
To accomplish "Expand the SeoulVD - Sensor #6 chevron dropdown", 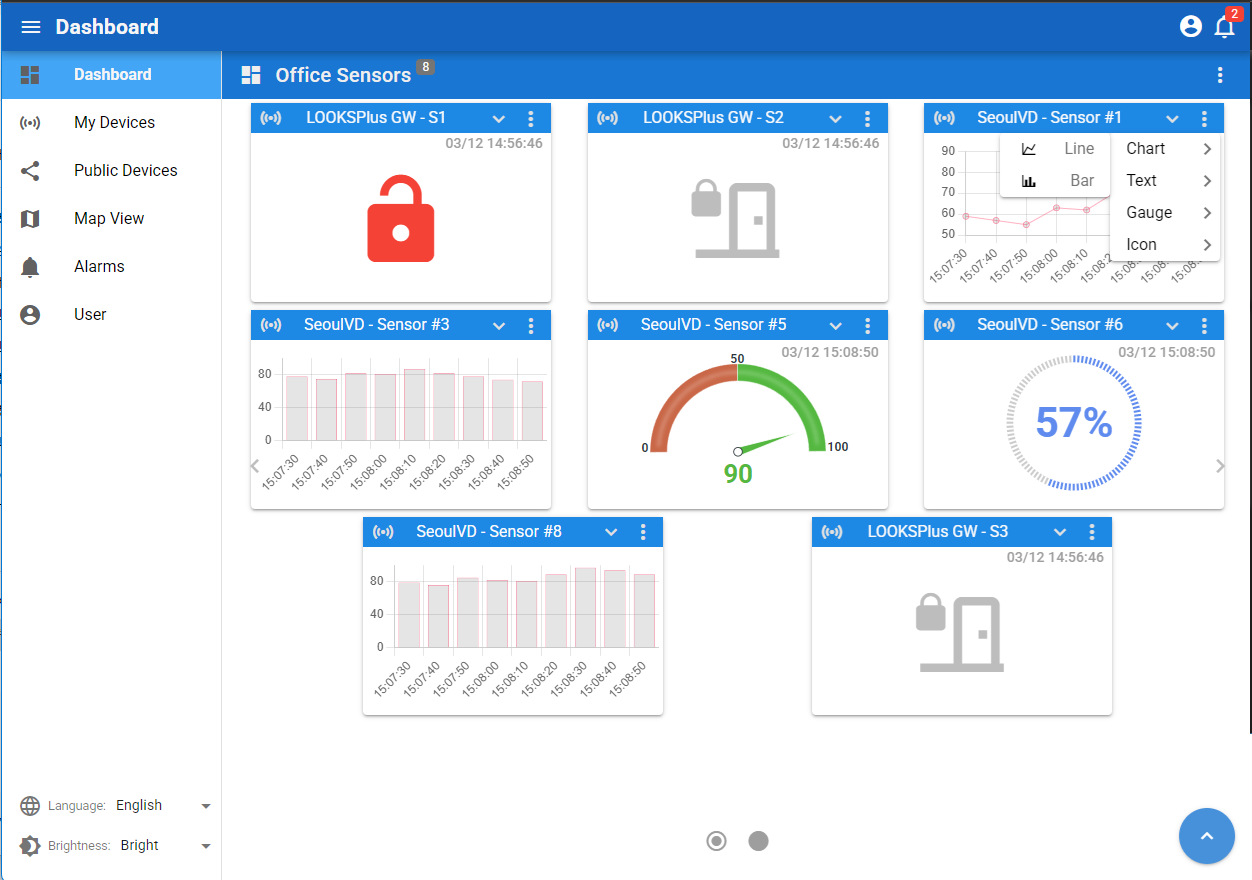I will click(1172, 326).
